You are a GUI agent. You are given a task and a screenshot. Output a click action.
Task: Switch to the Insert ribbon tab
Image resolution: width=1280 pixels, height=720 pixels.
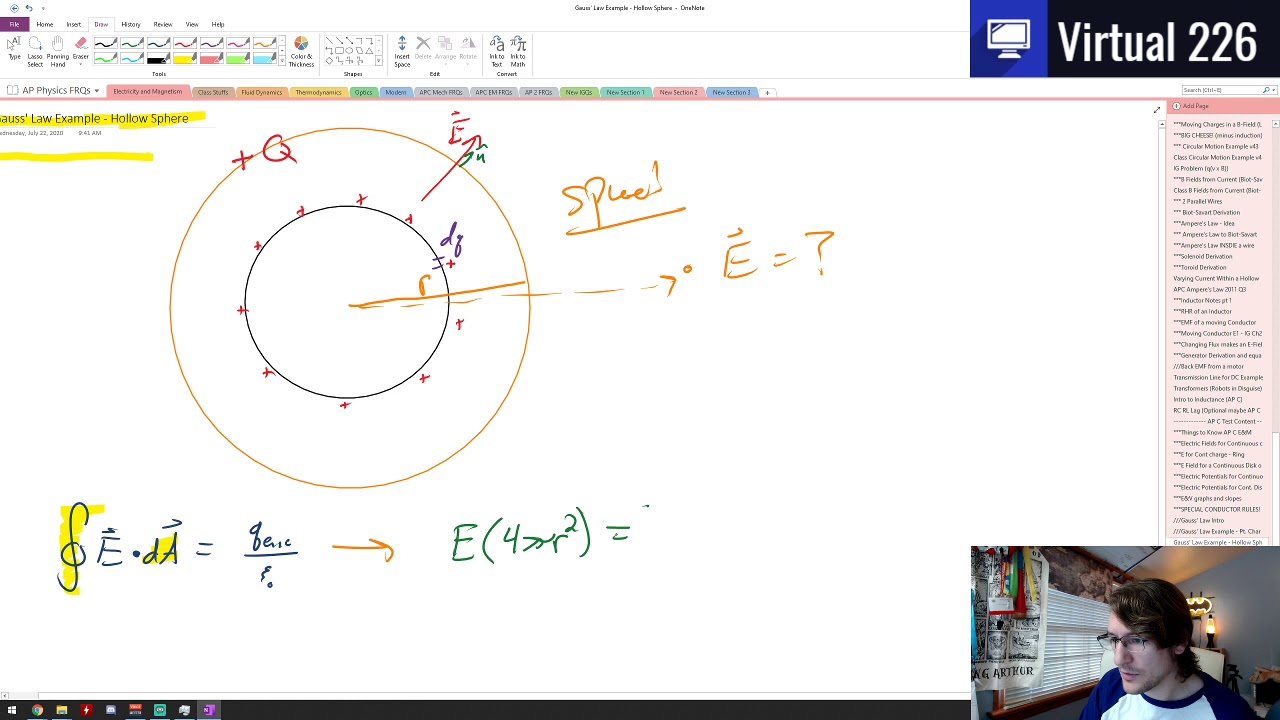point(74,24)
